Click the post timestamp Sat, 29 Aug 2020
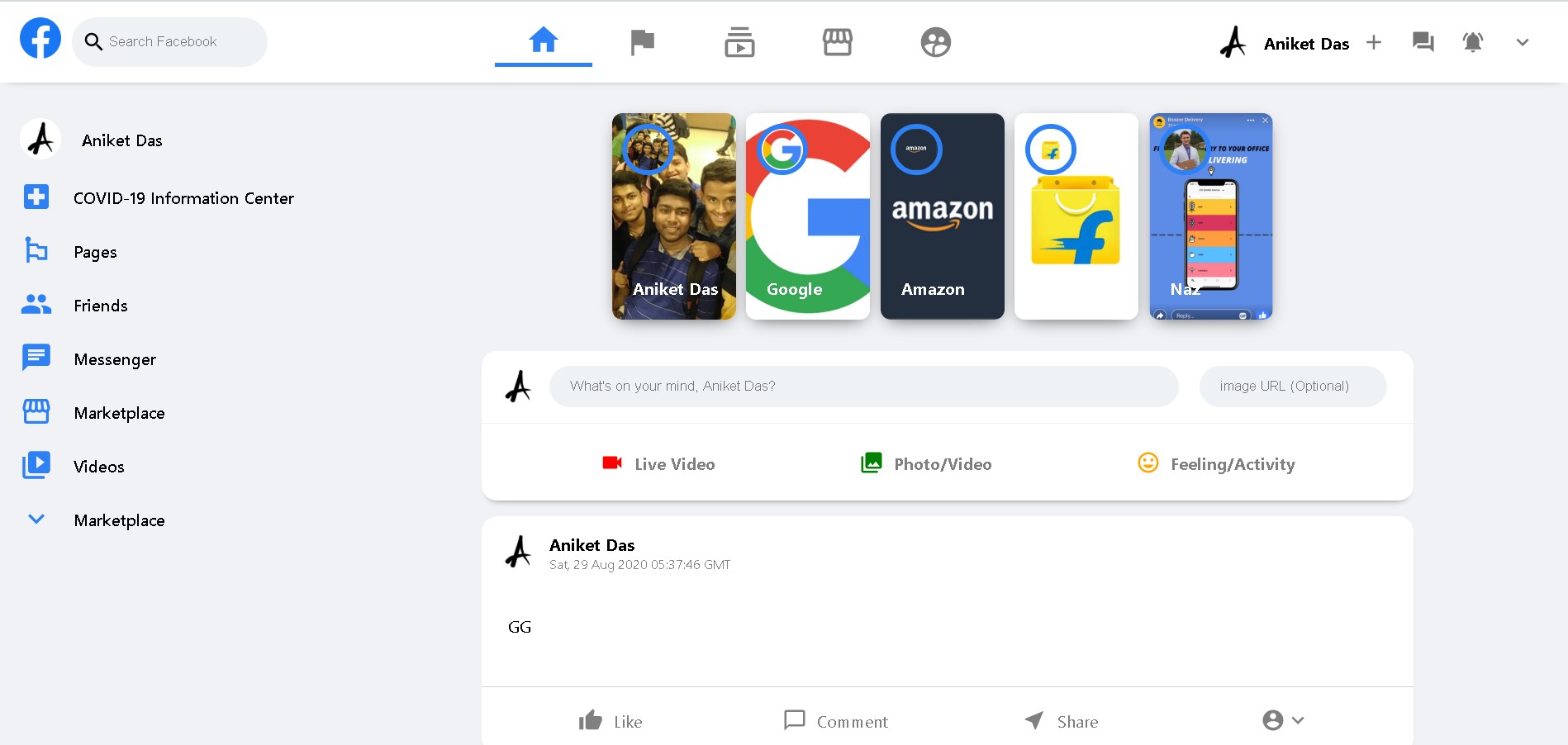1568x745 pixels. point(640,565)
